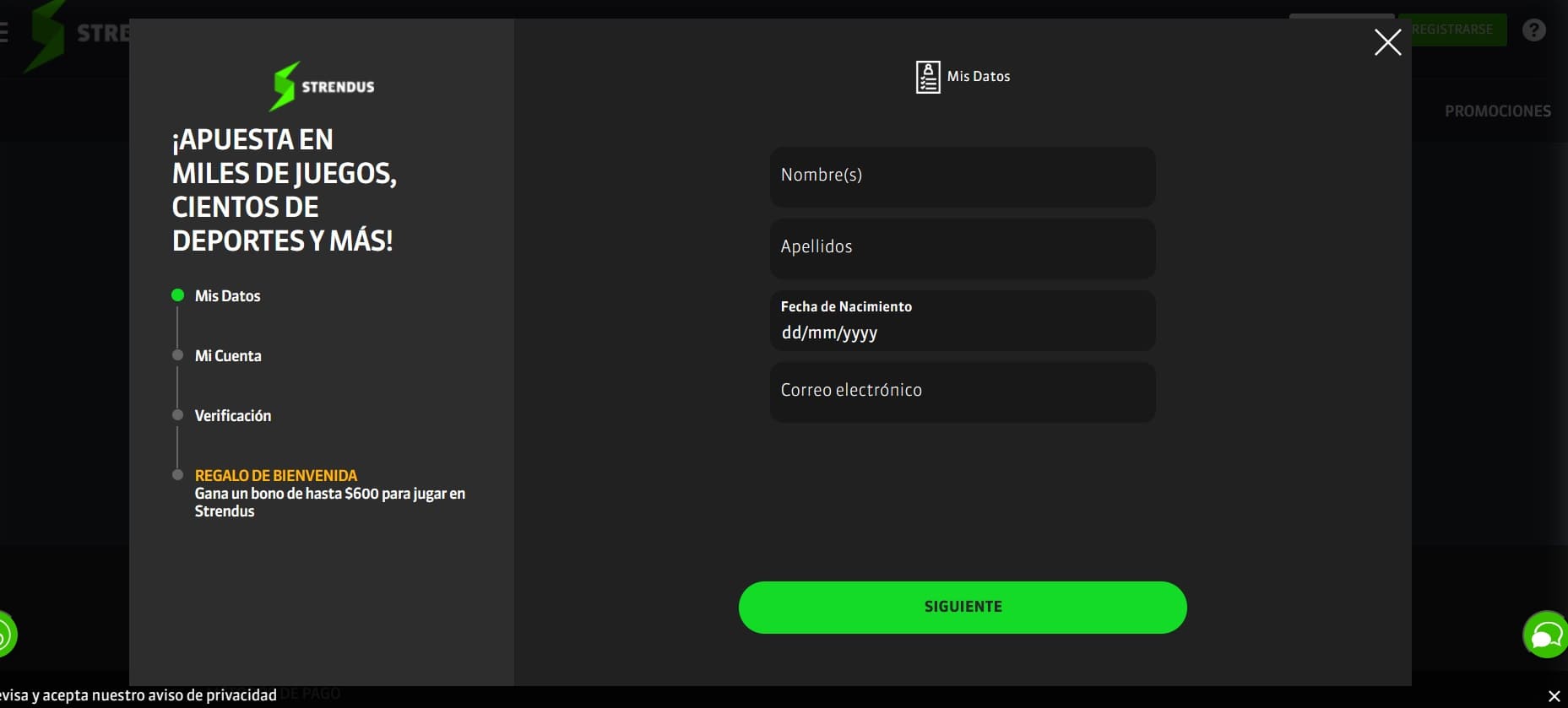The width and height of the screenshot is (1568, 708).
Task: Click the green SIGUIENTE button
Action: (963, 608)
